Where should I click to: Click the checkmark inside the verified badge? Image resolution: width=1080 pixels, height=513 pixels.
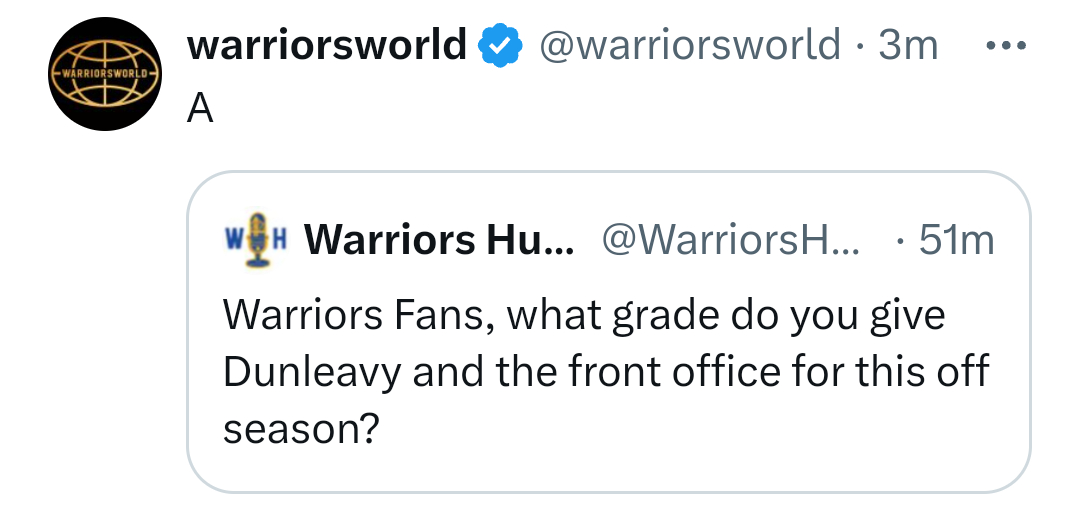pyautogui.click(x=501, y=46)
